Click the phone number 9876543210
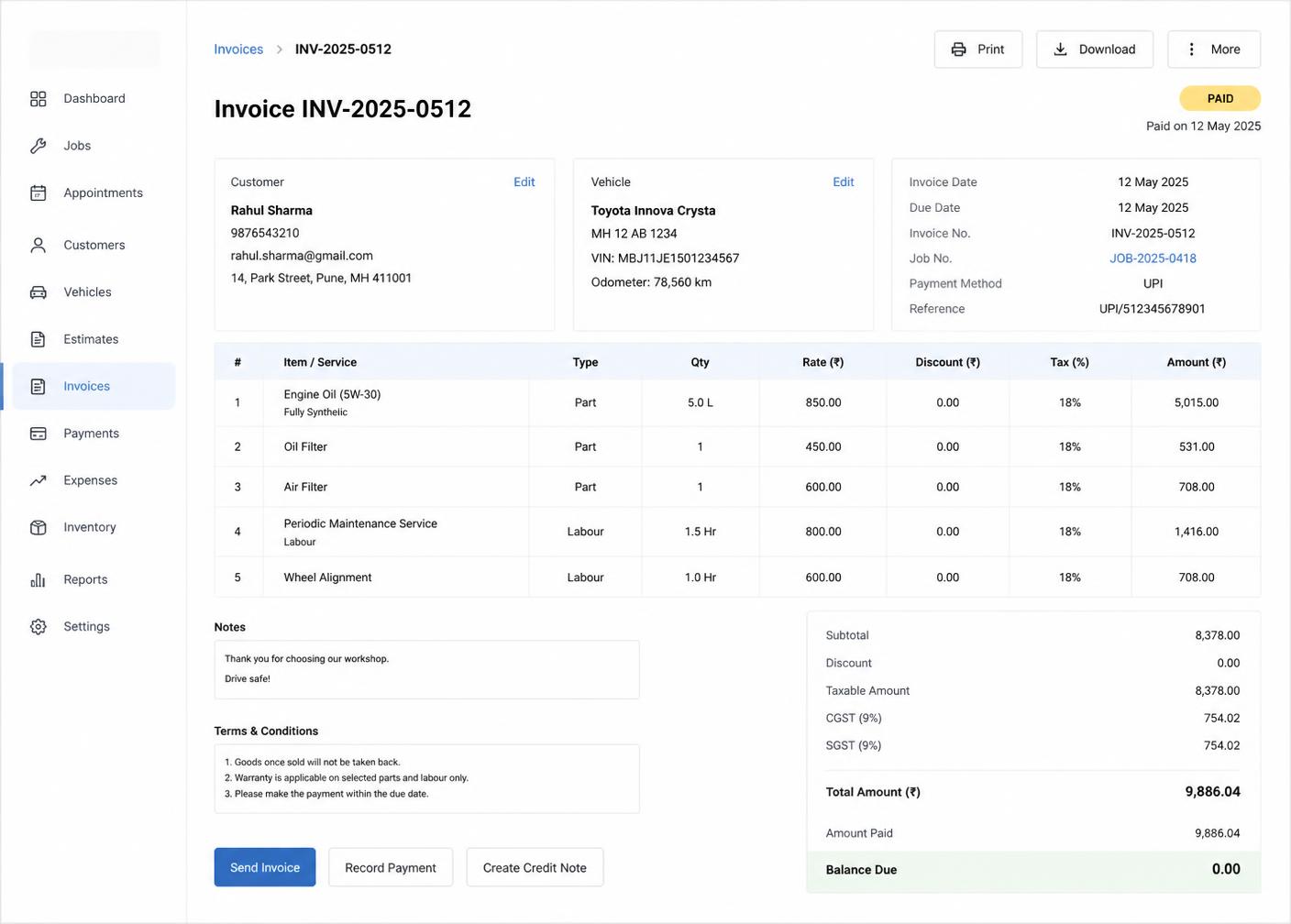The width and height of the screenshot is (1291, 924). (265, 234)
